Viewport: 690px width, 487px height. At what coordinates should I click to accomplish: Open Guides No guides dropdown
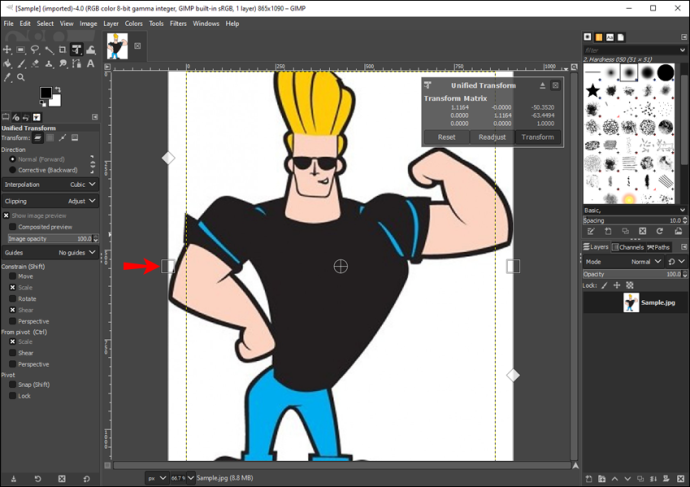[x=50, y=253]
